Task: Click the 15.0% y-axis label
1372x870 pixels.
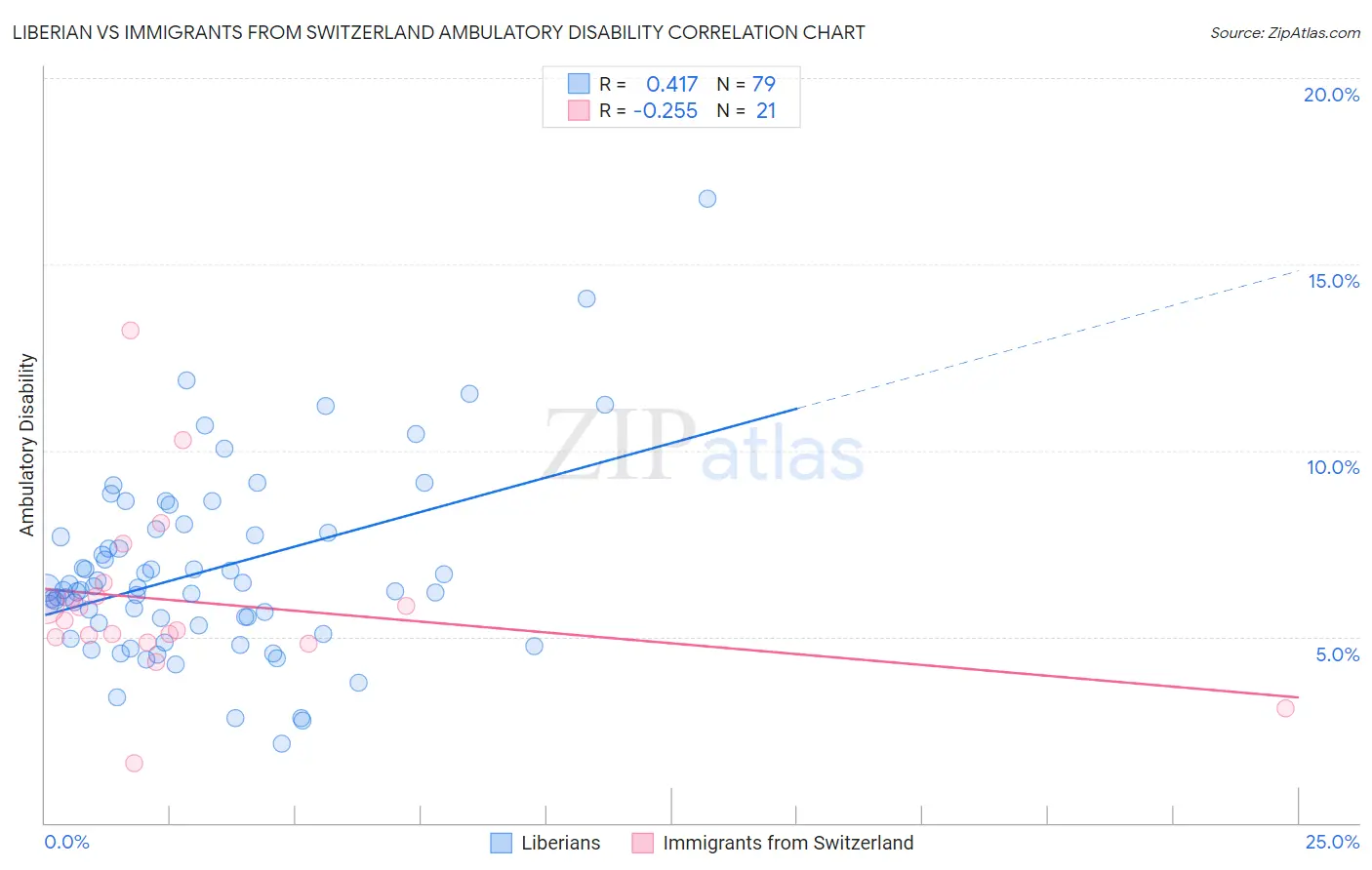Action: 1333,281
